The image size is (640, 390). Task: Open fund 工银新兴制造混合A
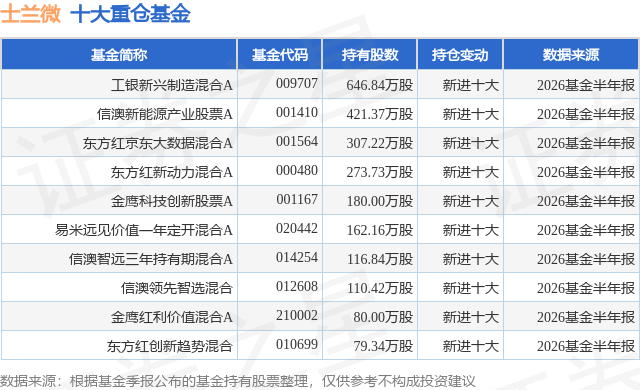click(172, 85)
